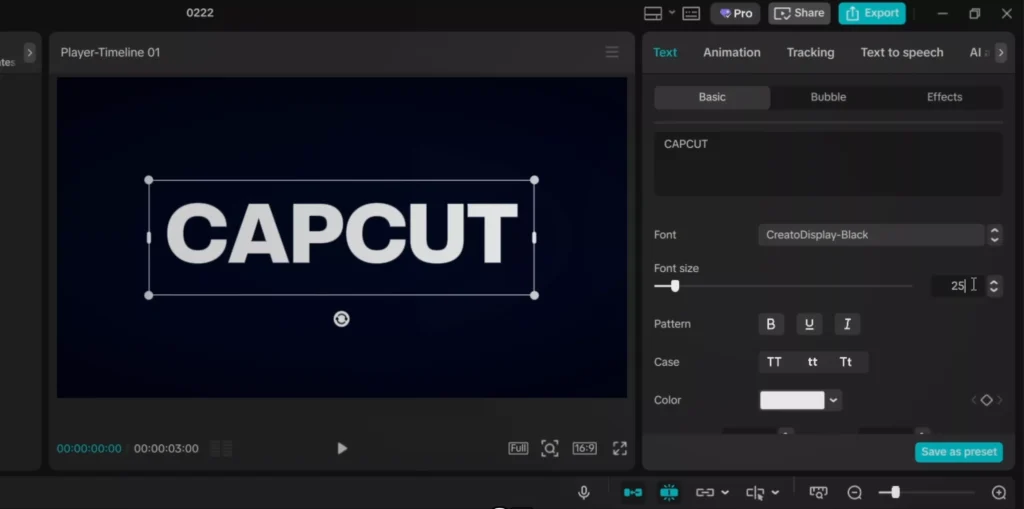Adjust the Font size slider
Viewport: 1024px width, 509px height.
coord(675,286)
